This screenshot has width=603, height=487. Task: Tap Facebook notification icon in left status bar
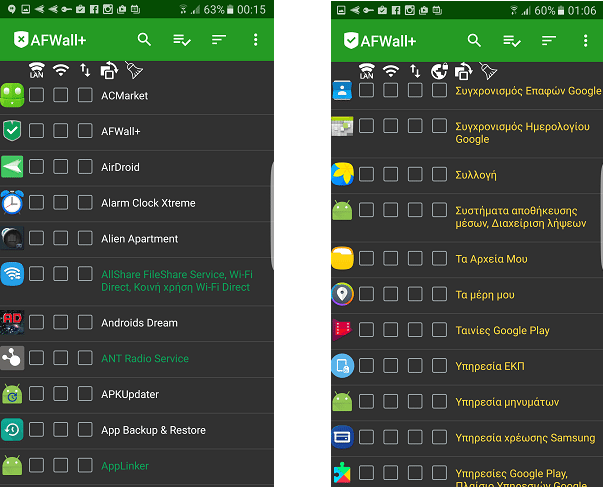tap(94, 9)
